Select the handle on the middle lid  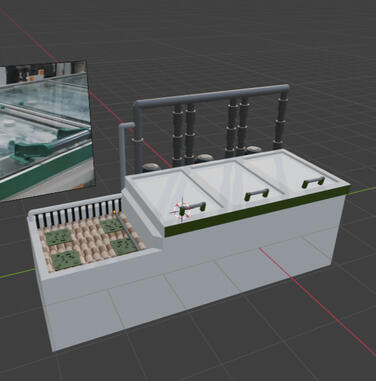point(257,194)
